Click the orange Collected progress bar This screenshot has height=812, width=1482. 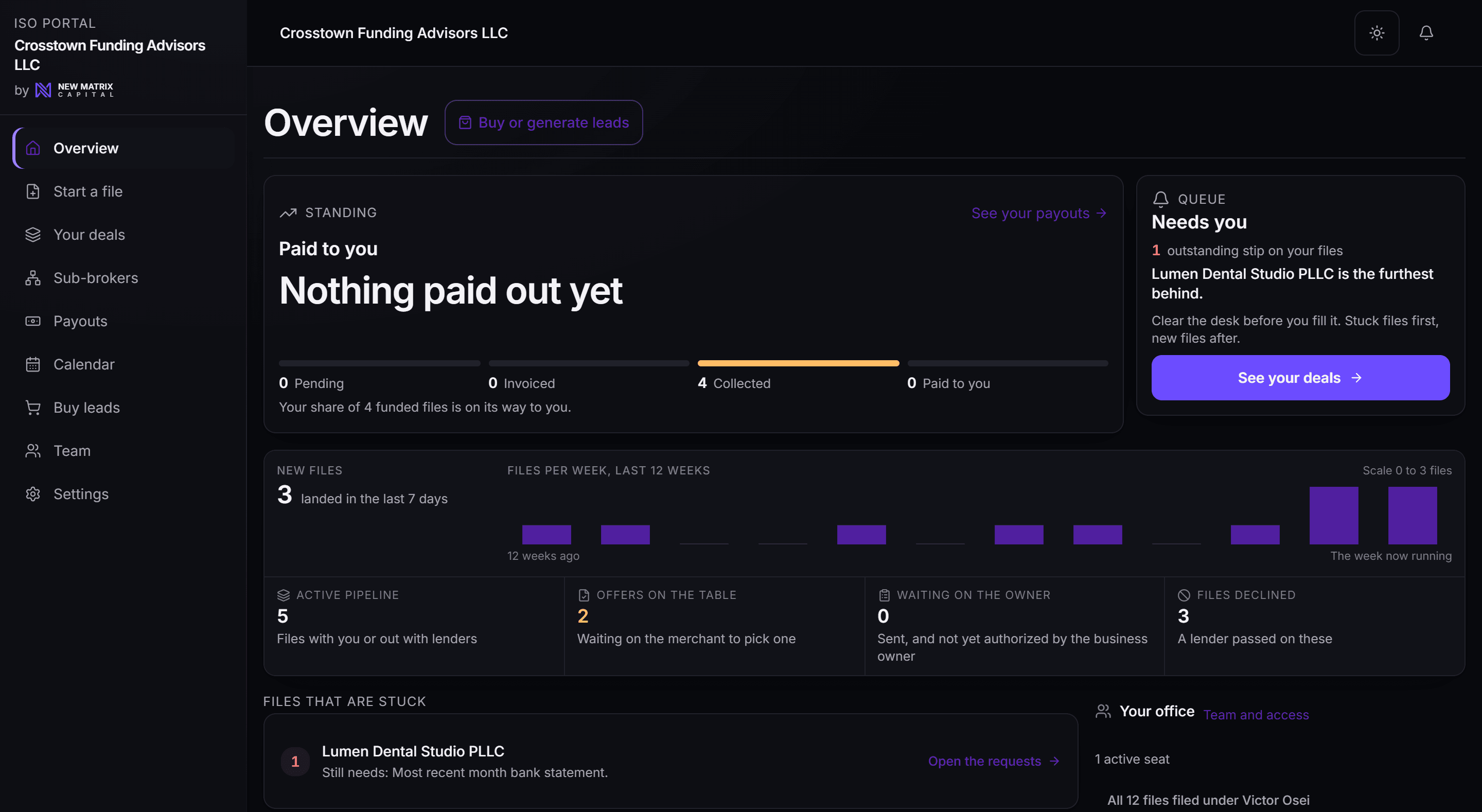click(798, 363)
